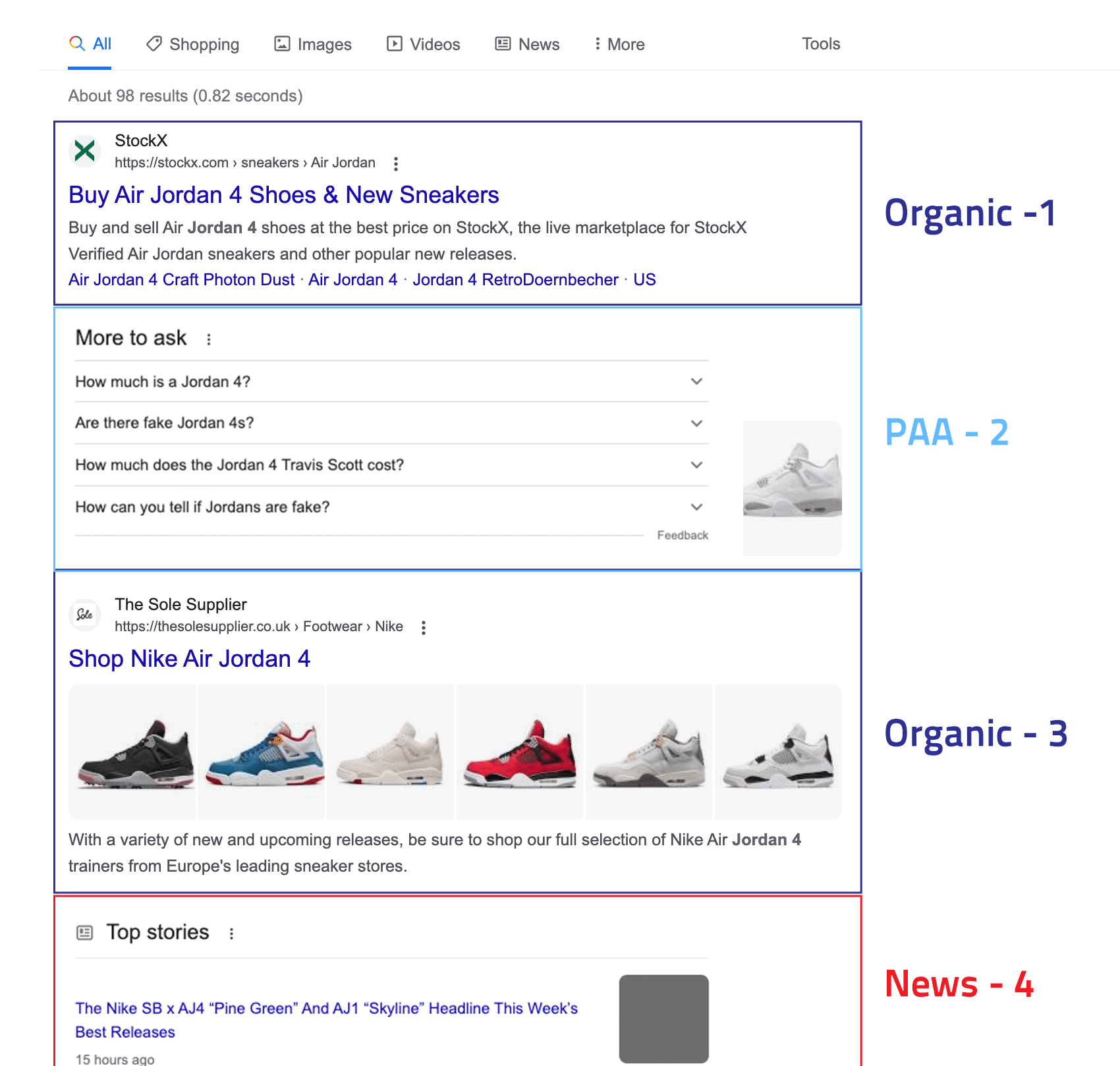Click the More to ask heading

pyautogui.click(x=131, y=338)
